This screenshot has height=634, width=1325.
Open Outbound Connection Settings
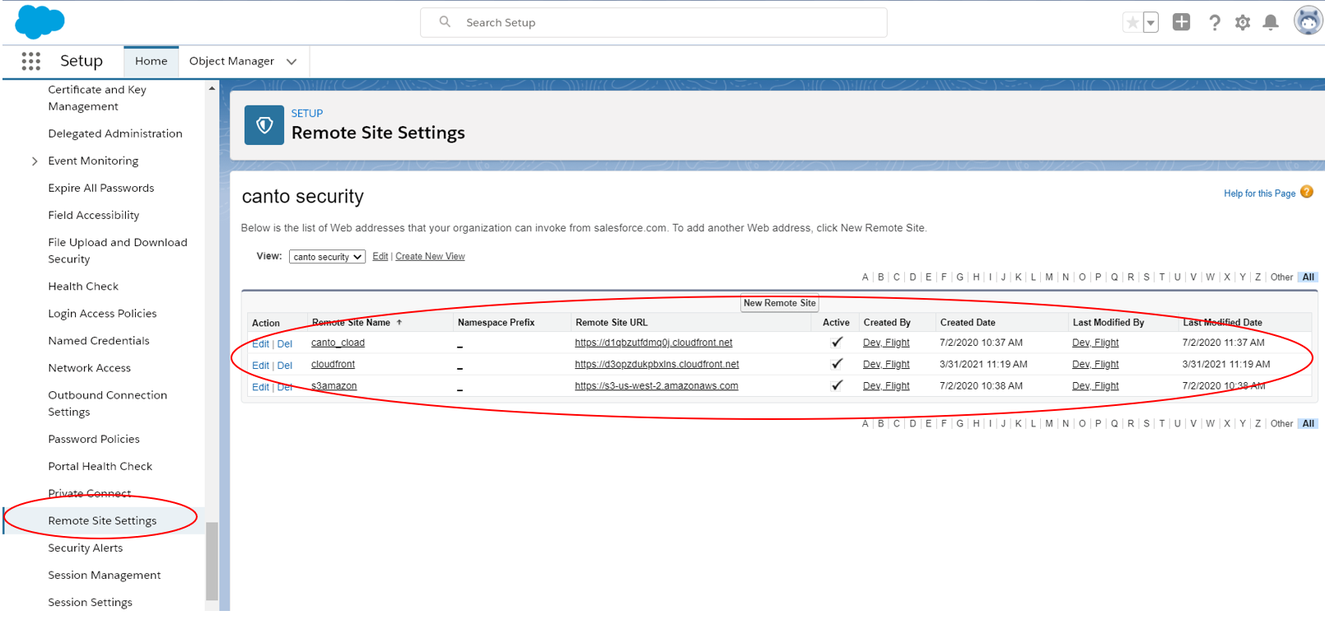coord(108,404)
